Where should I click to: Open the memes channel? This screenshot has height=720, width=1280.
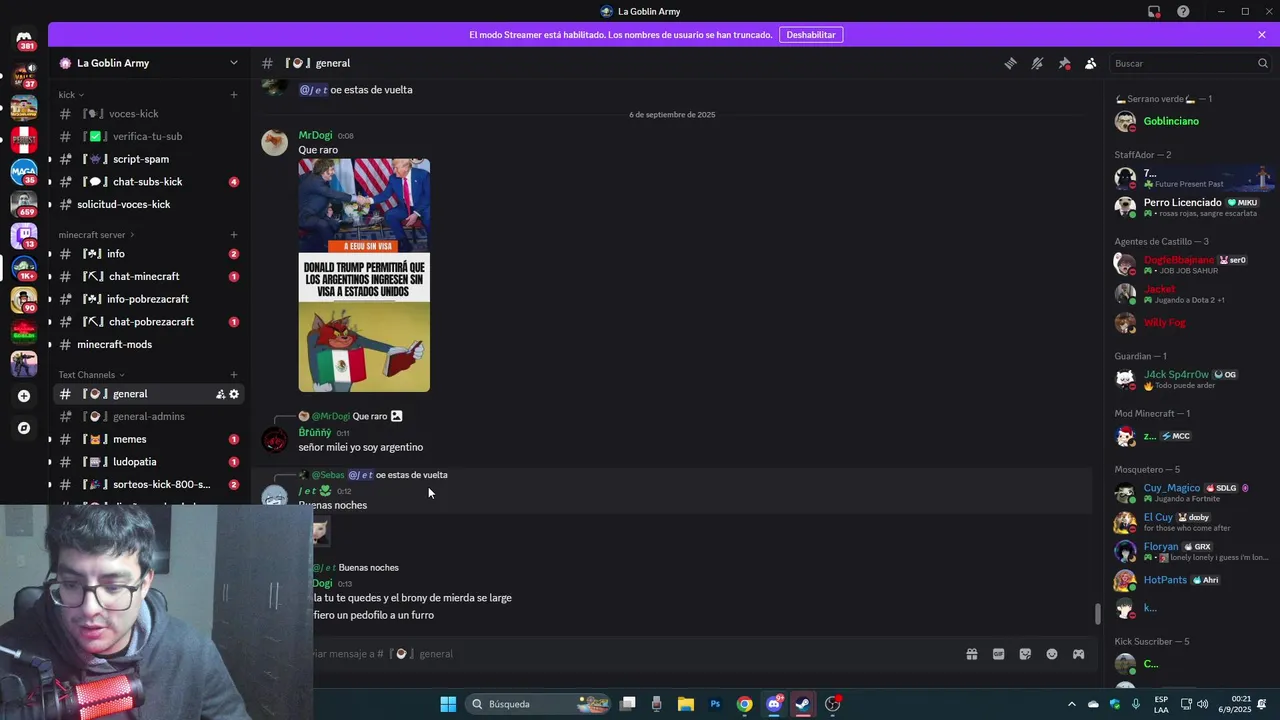[147, 439]
